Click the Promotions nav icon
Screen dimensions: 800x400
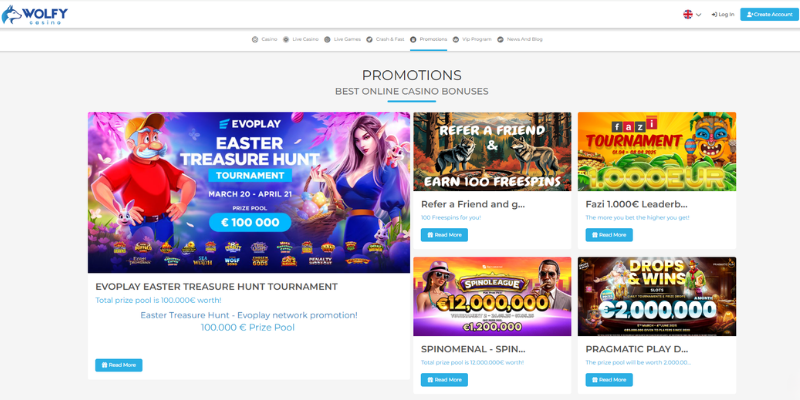[x=413, y=39]
